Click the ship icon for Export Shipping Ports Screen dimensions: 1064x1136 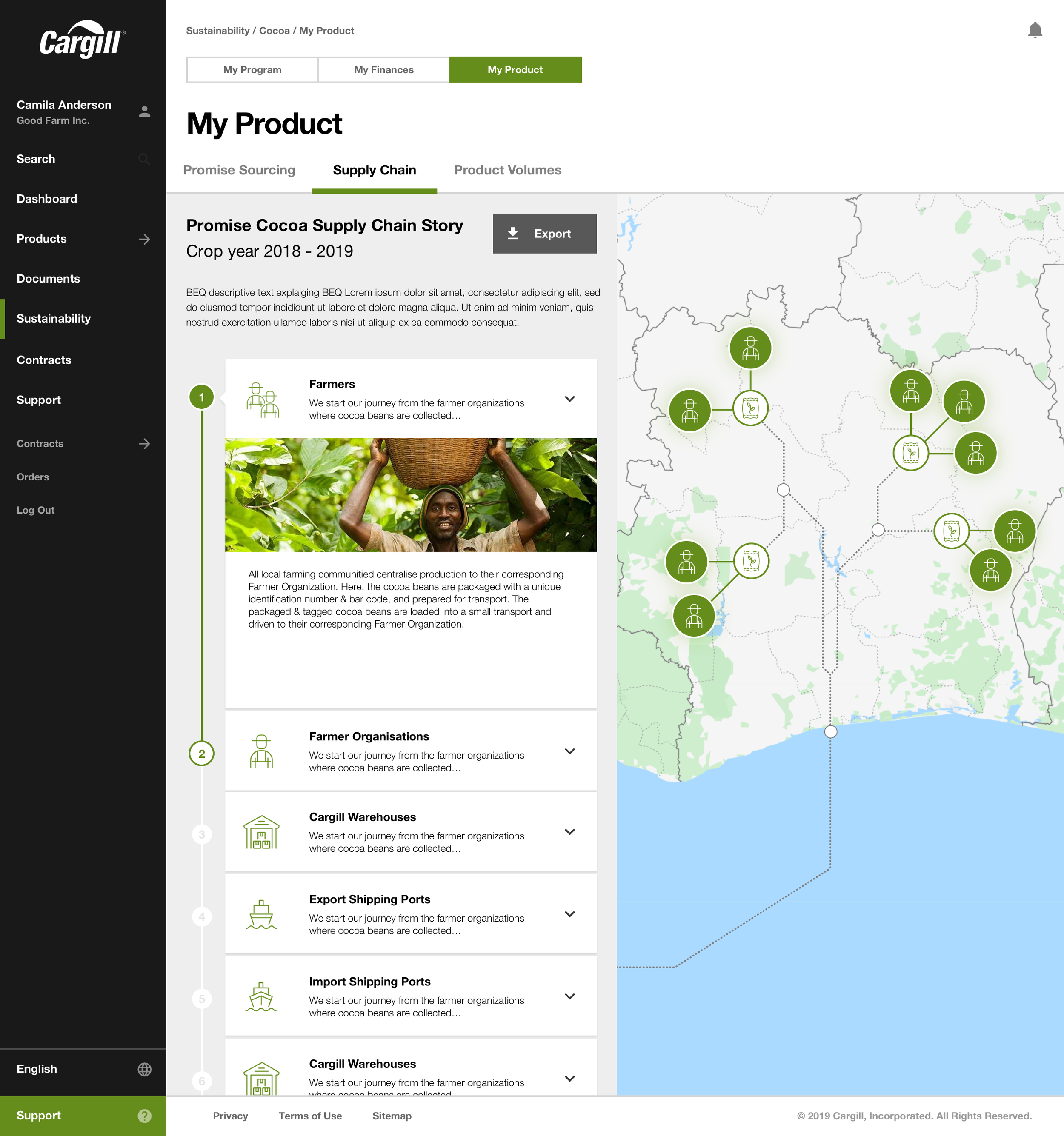pyautogui.click(x=261, y=914)
